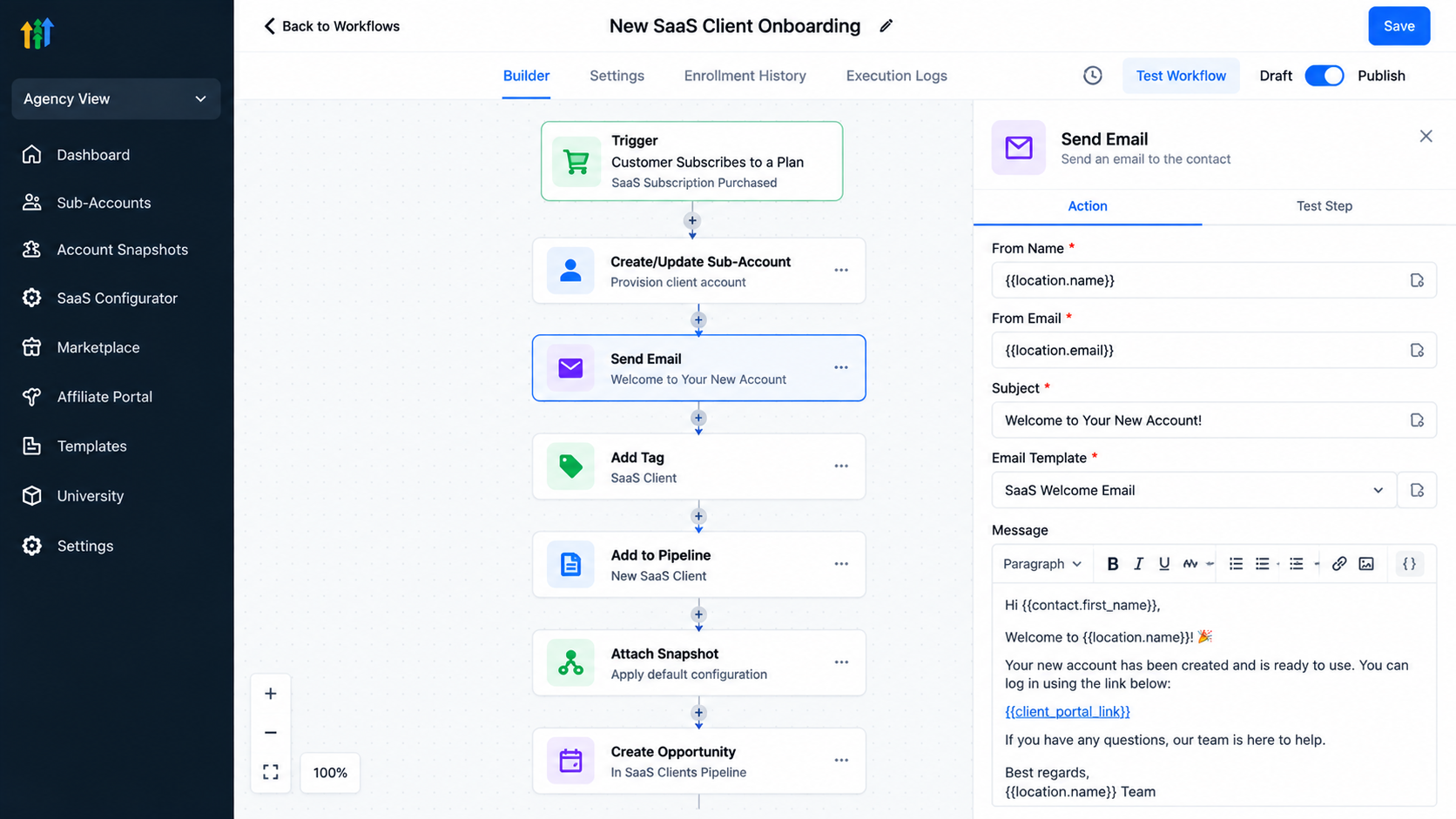The width and height of the screenshot is (1456, 819).
Task: Open the three-dot menu on Attach Snapshot step
Action: point(841,662)
